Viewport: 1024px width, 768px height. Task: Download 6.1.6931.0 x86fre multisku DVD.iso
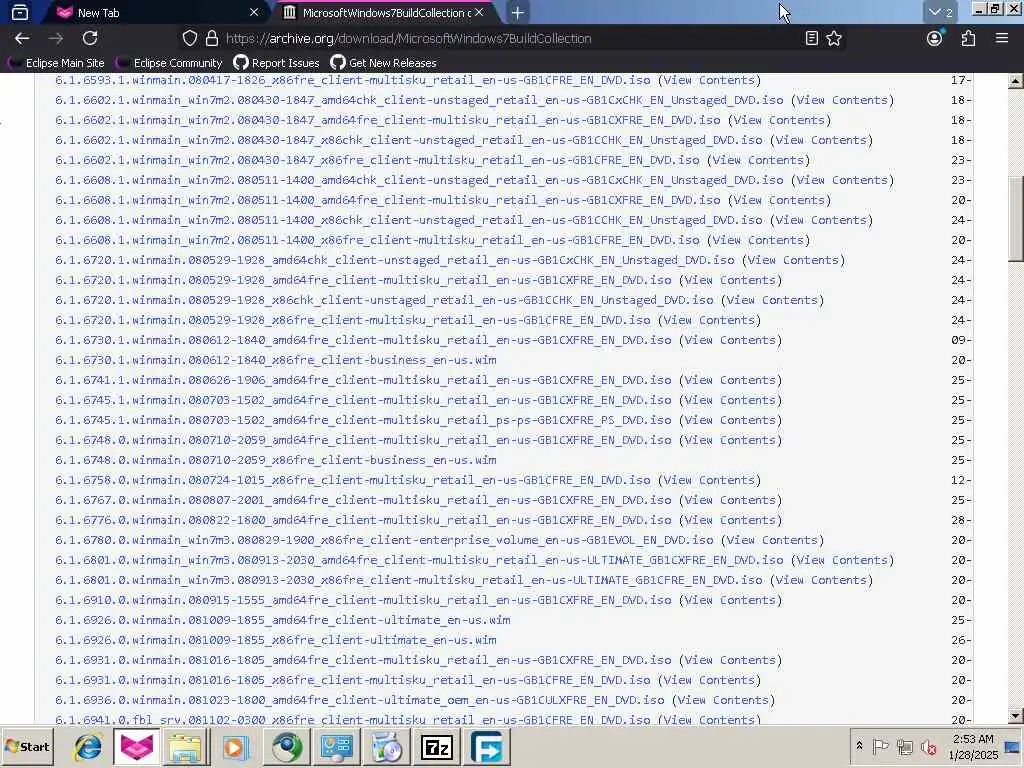tap(353, 680)
